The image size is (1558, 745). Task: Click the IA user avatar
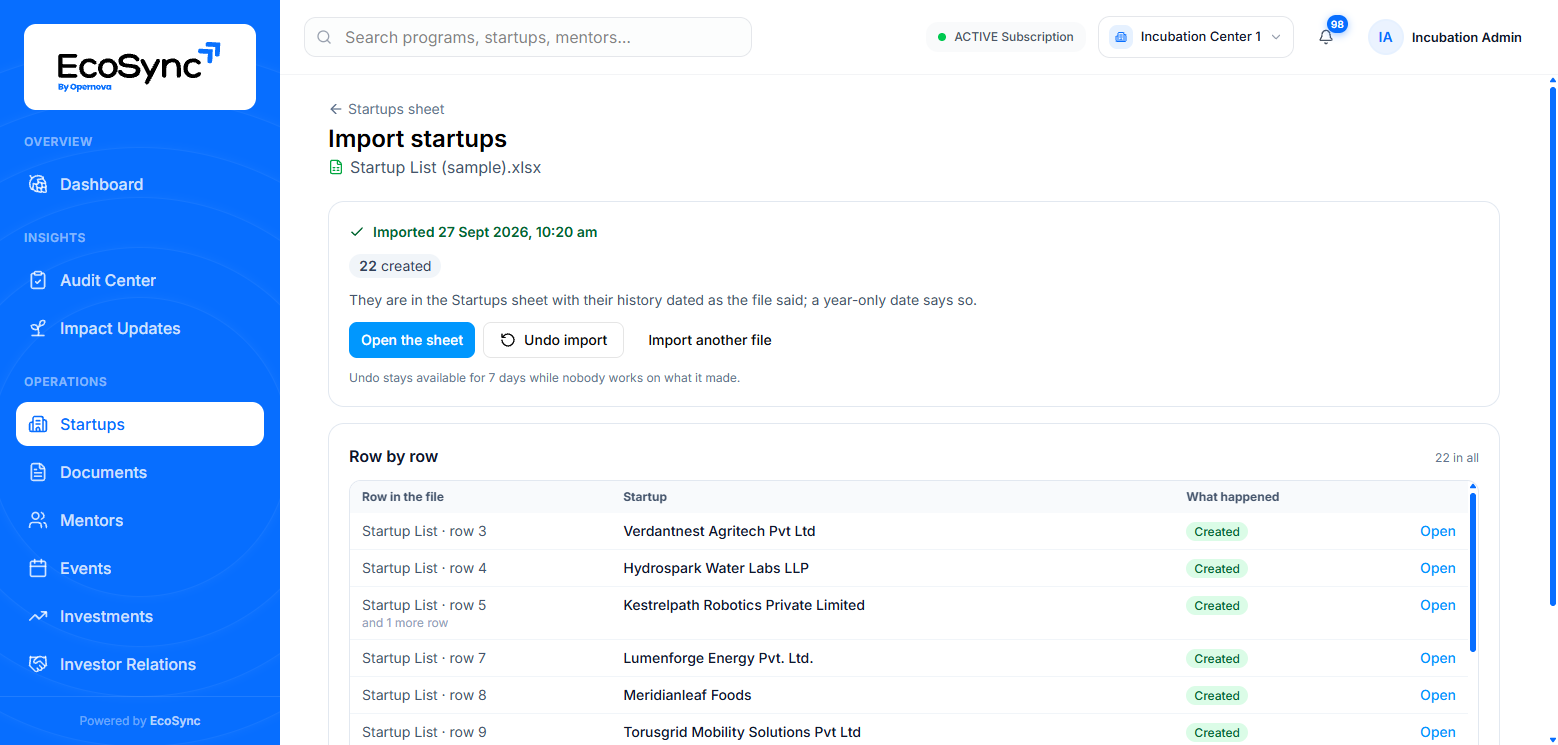click(1385, 37)
